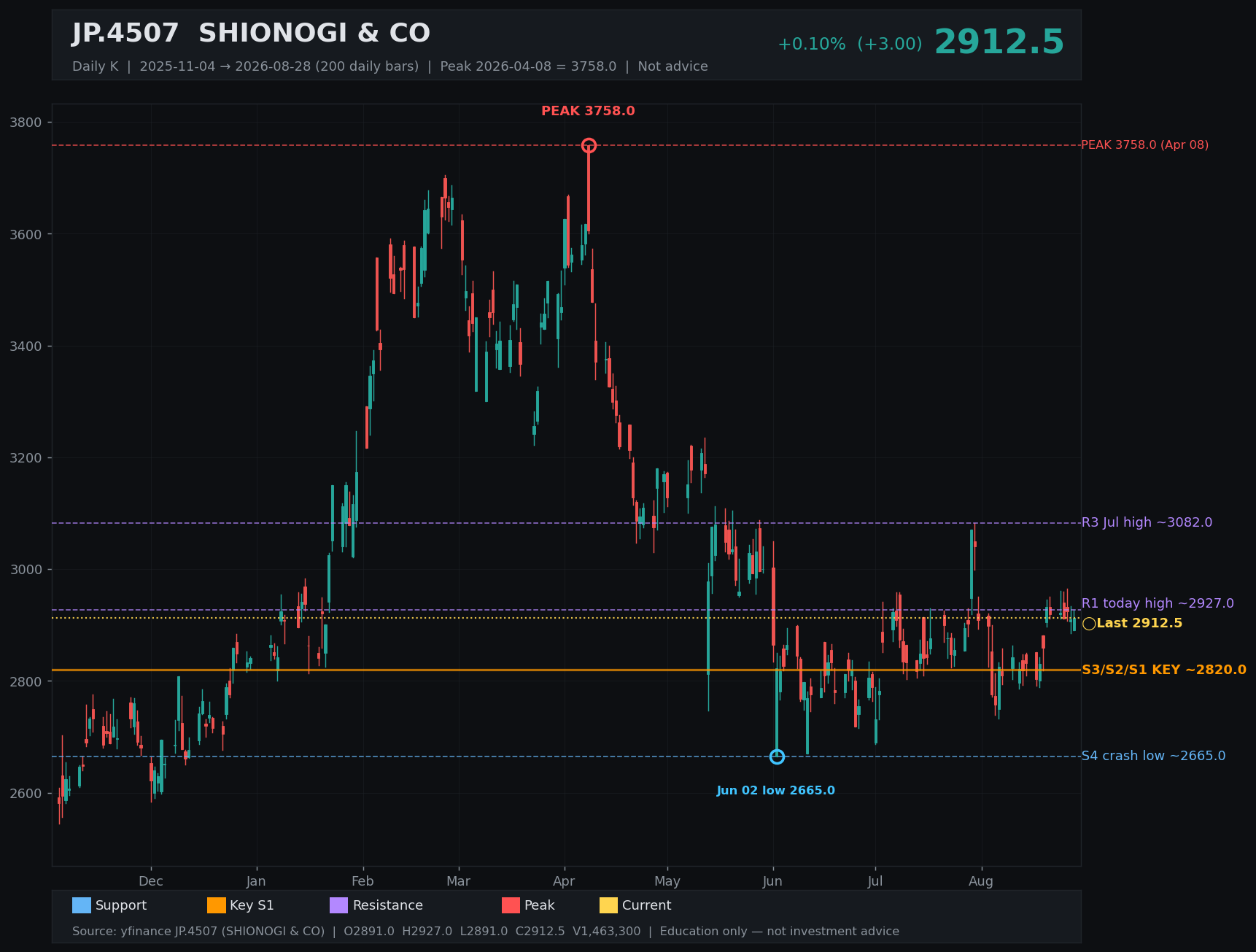Click the yellow circle beside the Last 2912.5 label
1256x952 pixels.
click(1089, 624)
